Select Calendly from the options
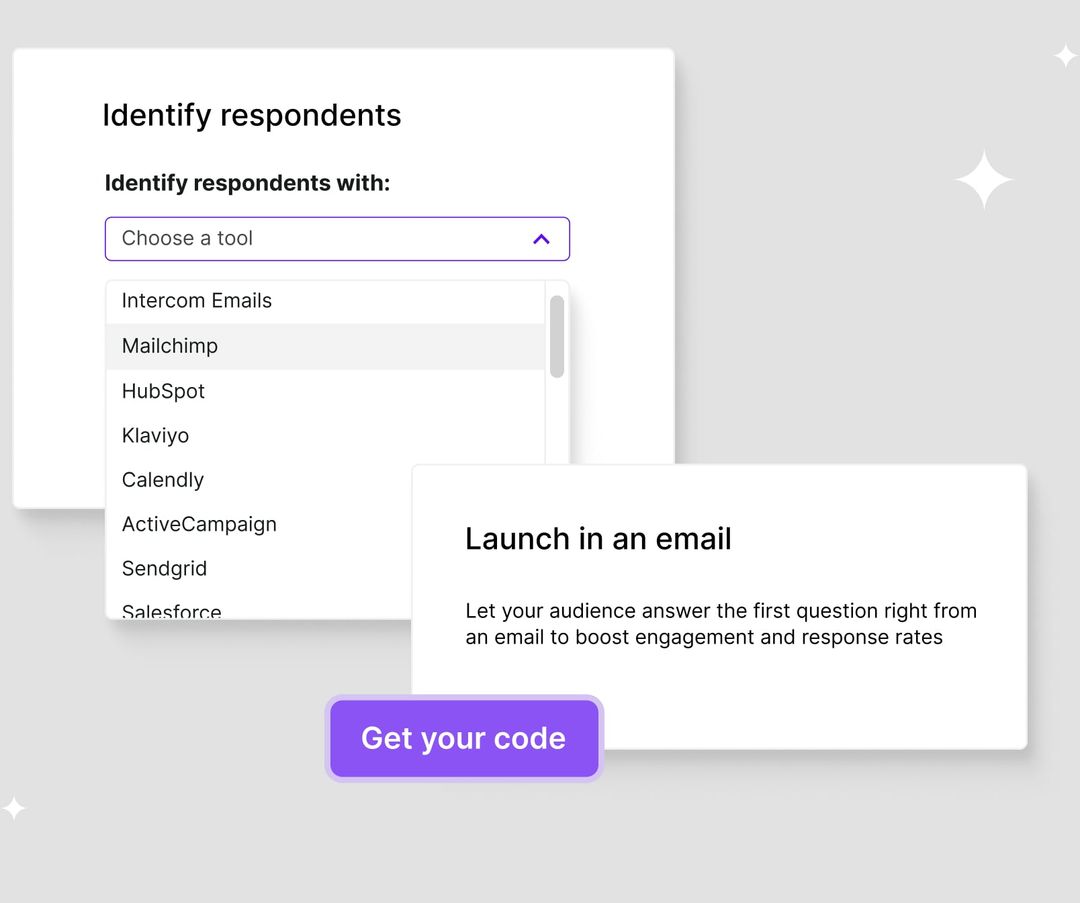This screenshot has height=903, width=1080. (x=162, y=480)
